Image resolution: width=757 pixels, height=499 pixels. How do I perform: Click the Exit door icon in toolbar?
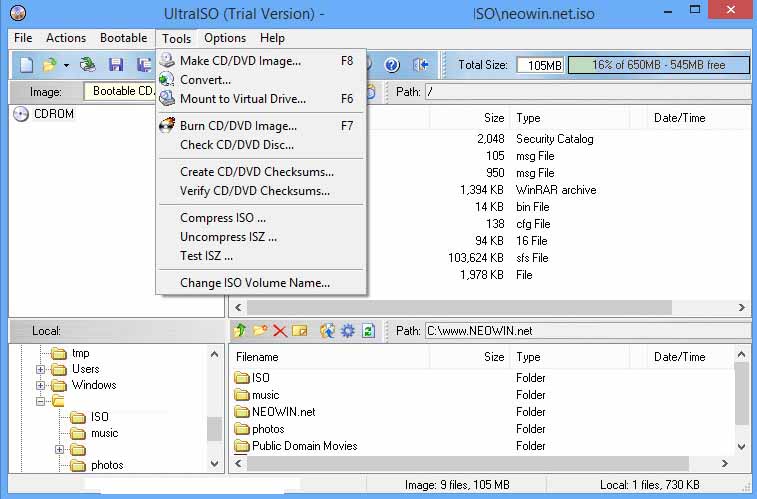(x=421, y=65)
